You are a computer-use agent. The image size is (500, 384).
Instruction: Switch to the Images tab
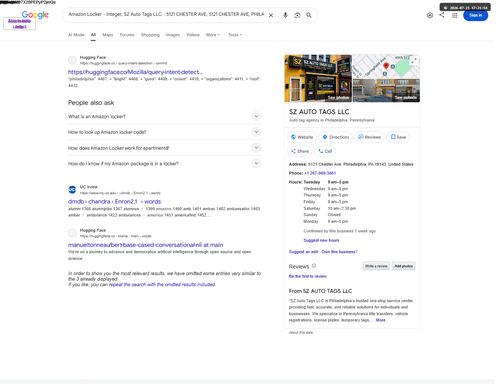pyautogui.click(x=173, y=35)
